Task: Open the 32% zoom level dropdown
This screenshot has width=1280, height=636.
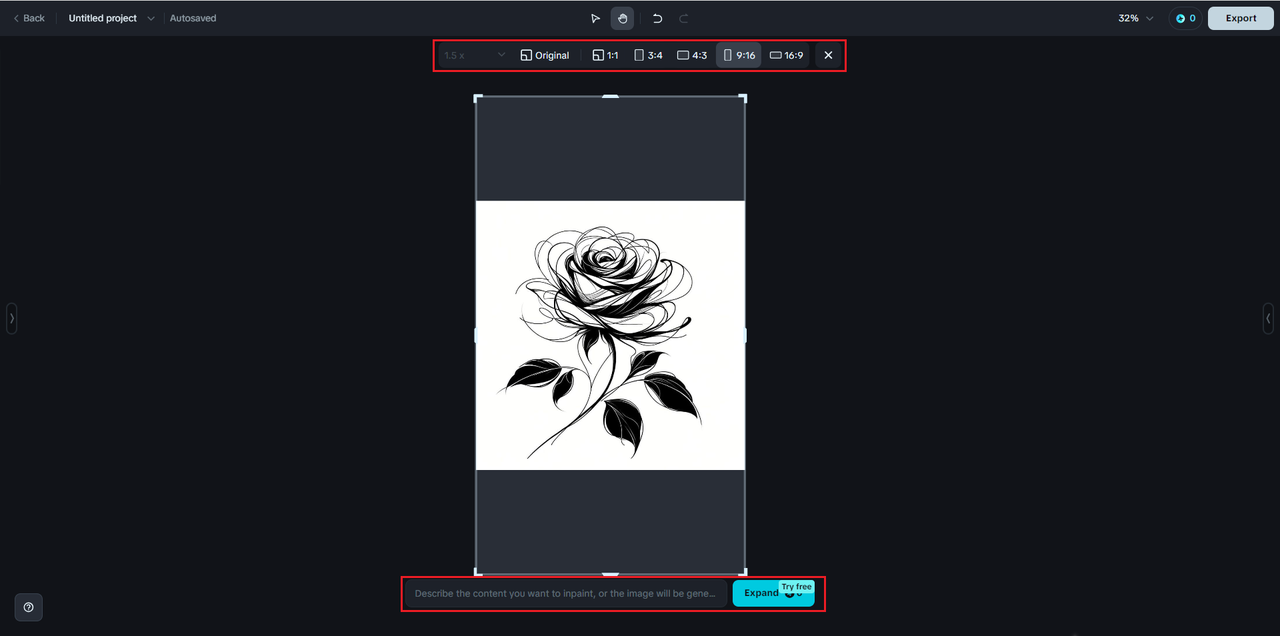Action: (x=1136, y=18)
